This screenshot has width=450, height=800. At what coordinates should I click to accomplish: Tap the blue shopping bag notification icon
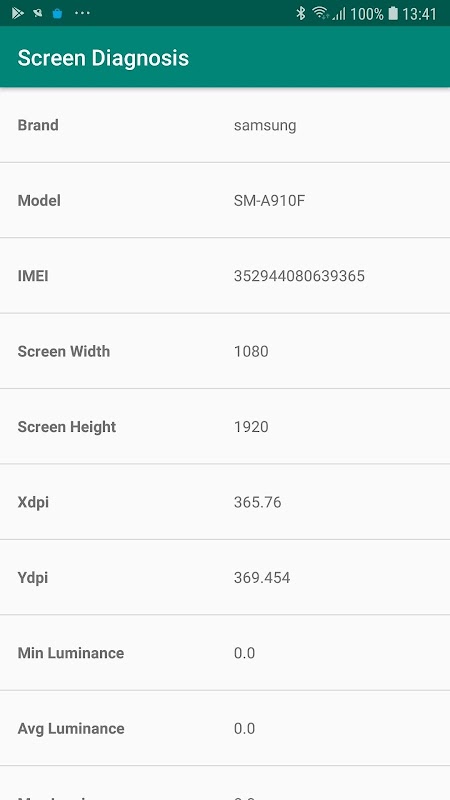tap(58, 14)
